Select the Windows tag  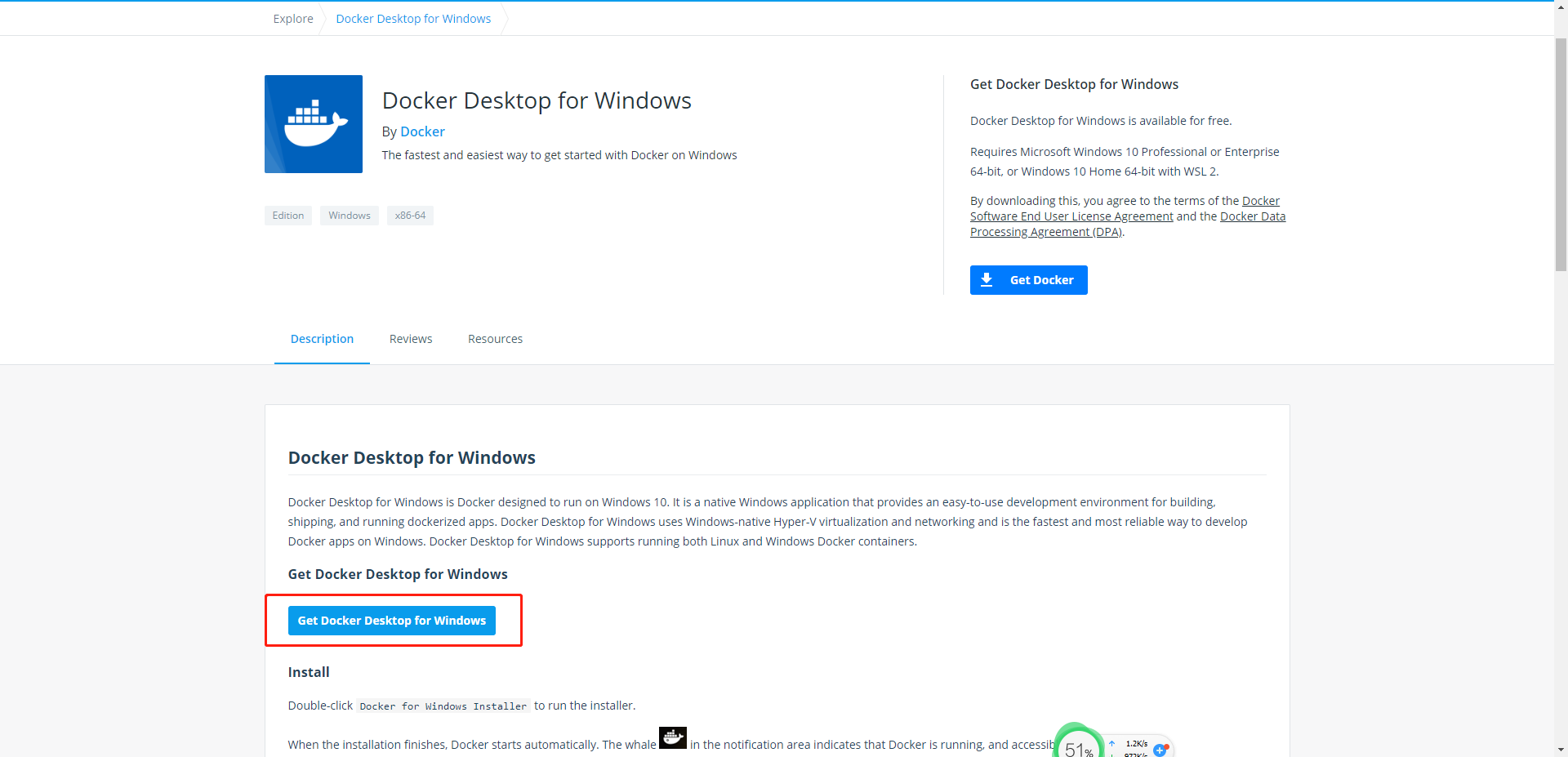pos(349,215)
